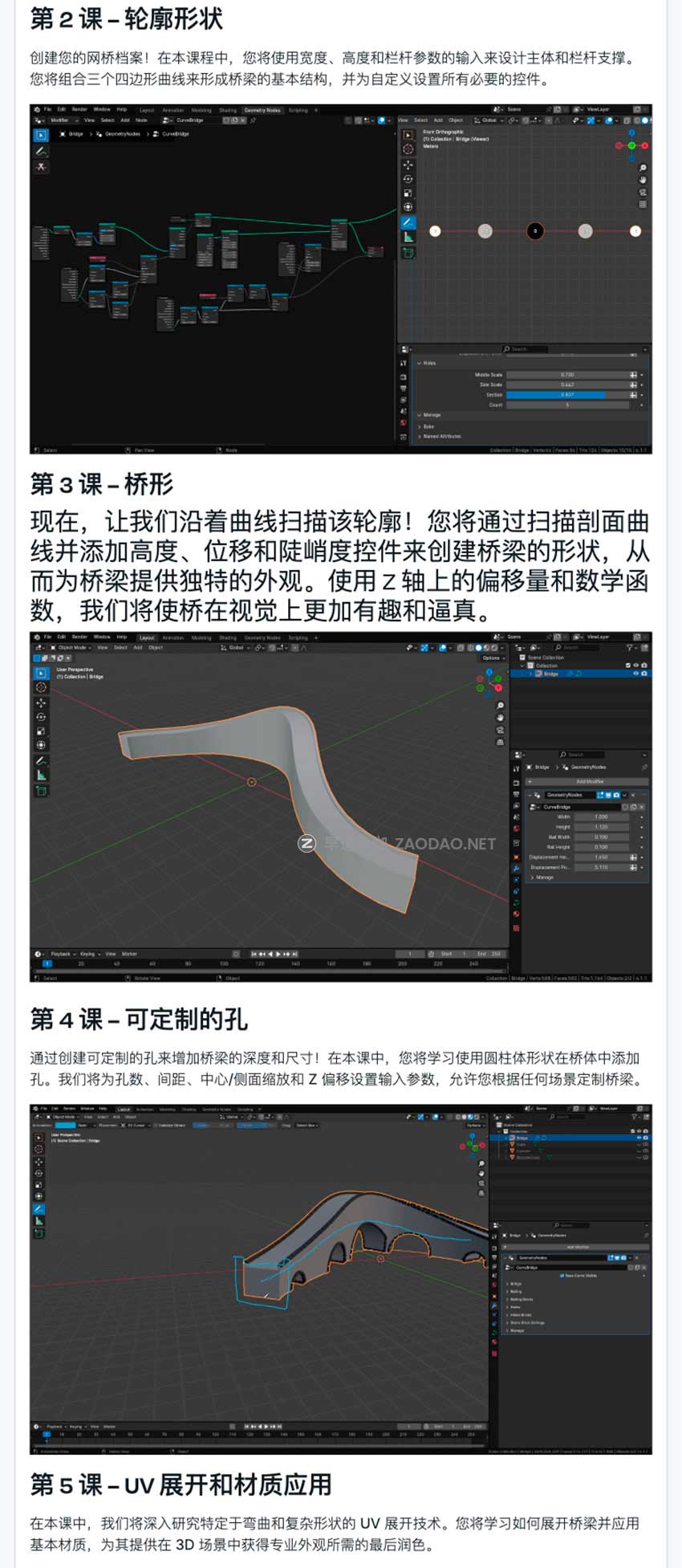The height and width of the screenshot is (1568, 682).
Task: Click the blue Section slider in Lesson 2
Action: (x=567, y=395)
